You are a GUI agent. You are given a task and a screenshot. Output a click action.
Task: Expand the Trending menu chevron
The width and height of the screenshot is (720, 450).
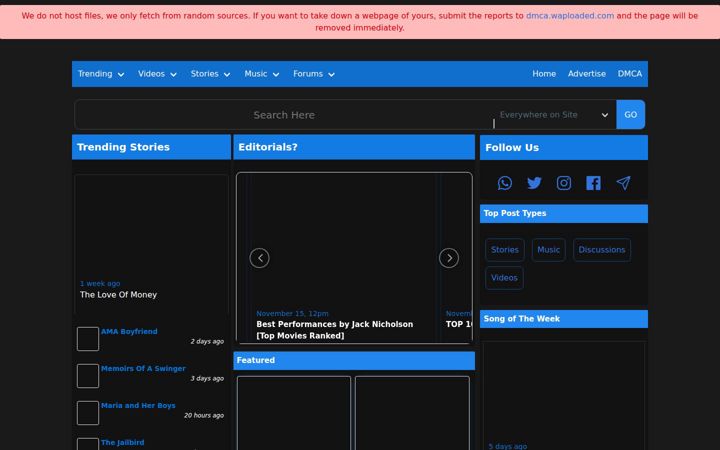coord(121,74)
